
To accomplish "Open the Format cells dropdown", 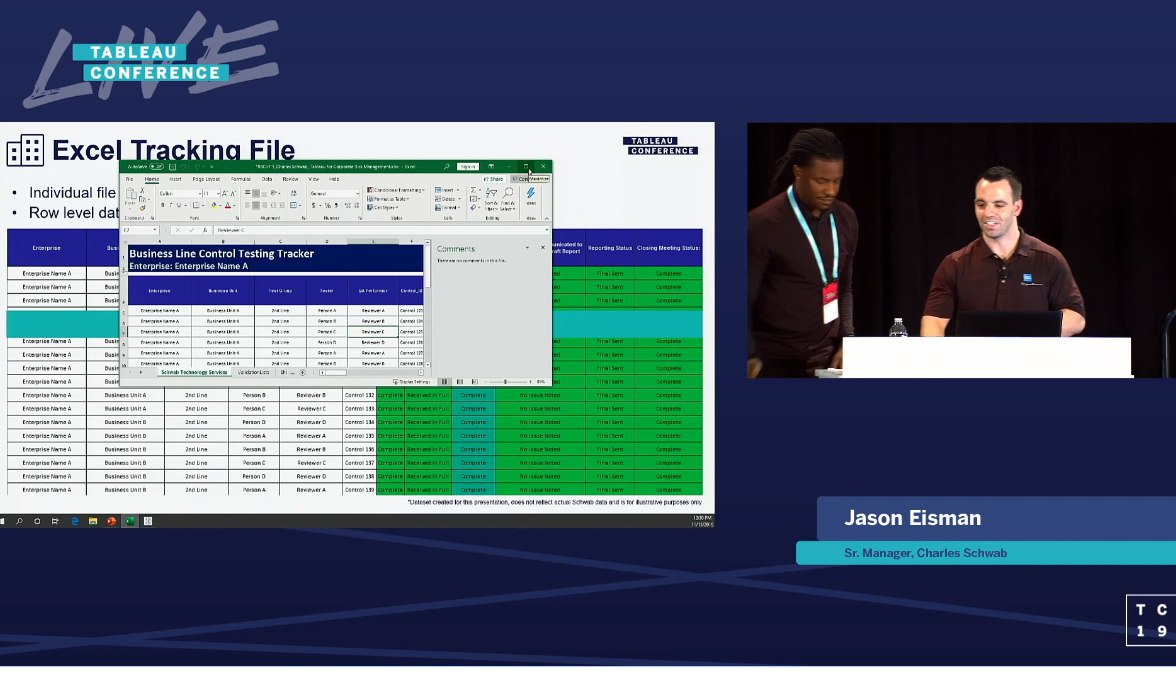I will (x=447, y=208).
